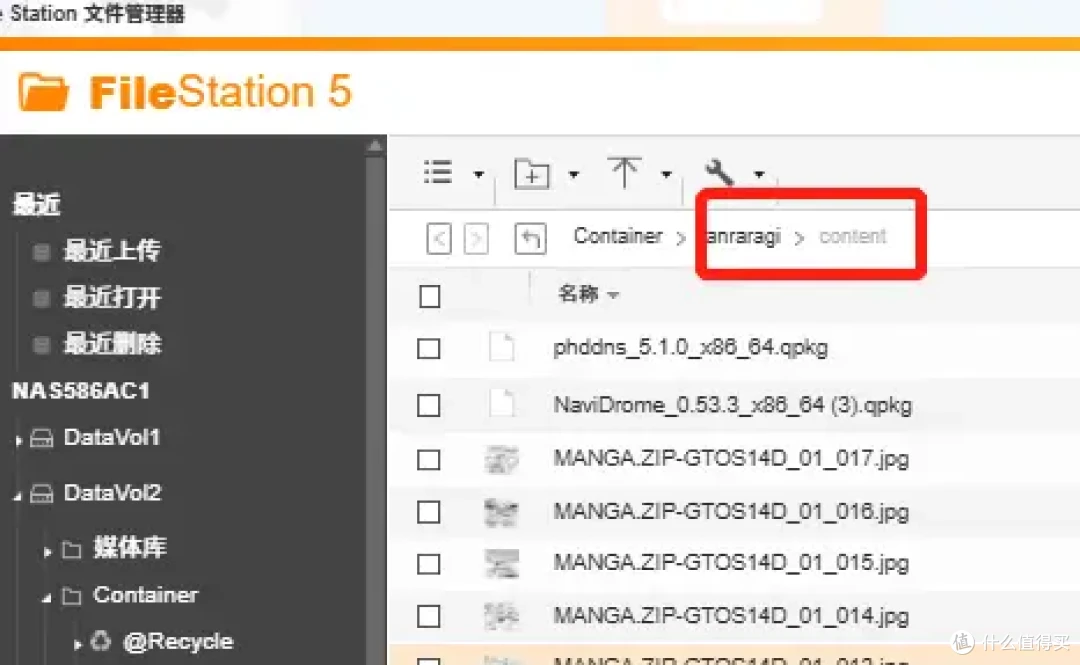The height and width of the screenshot is (665, 1080).
Task: Click the recycle icon beside @Recycle
Action: click(101, 641)
